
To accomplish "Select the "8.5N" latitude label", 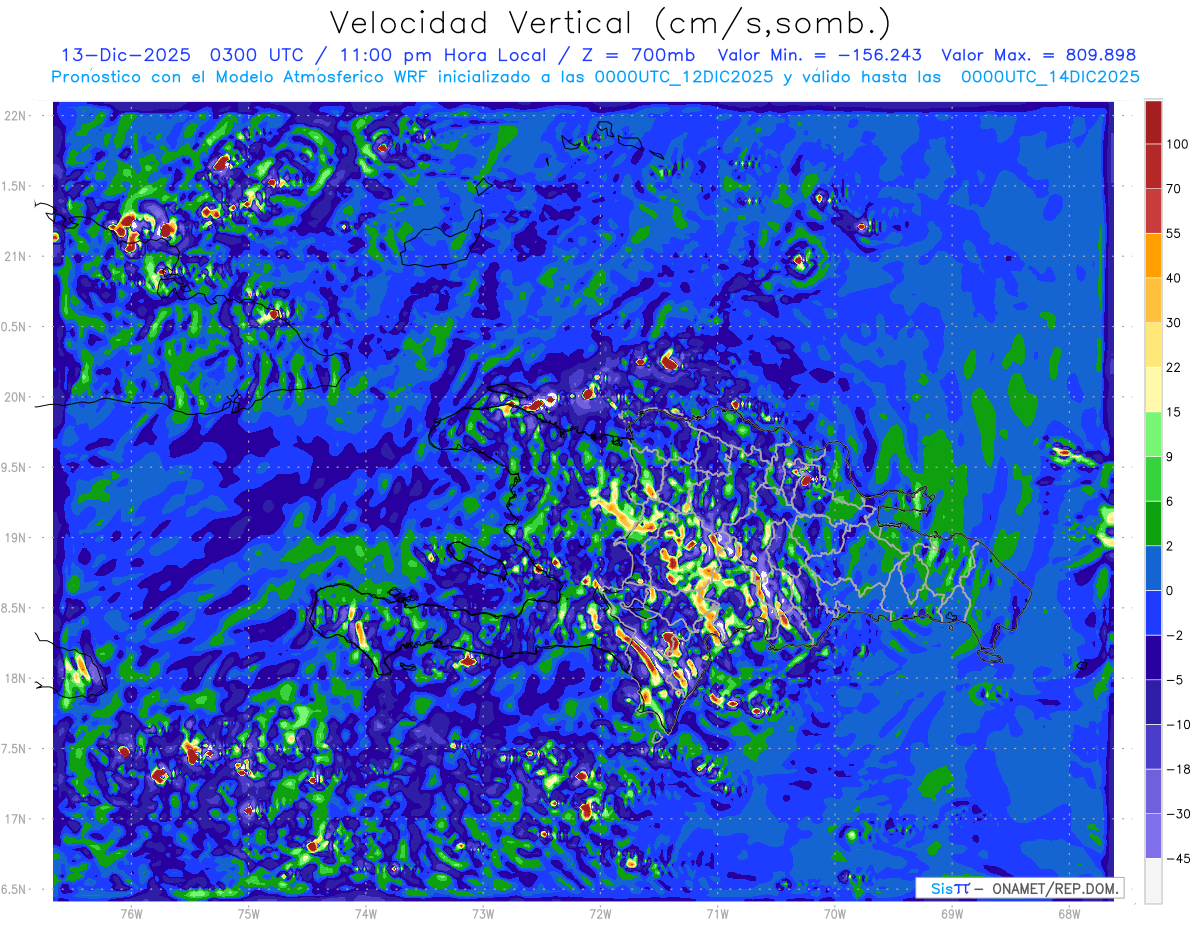I will tap(14, 608).
